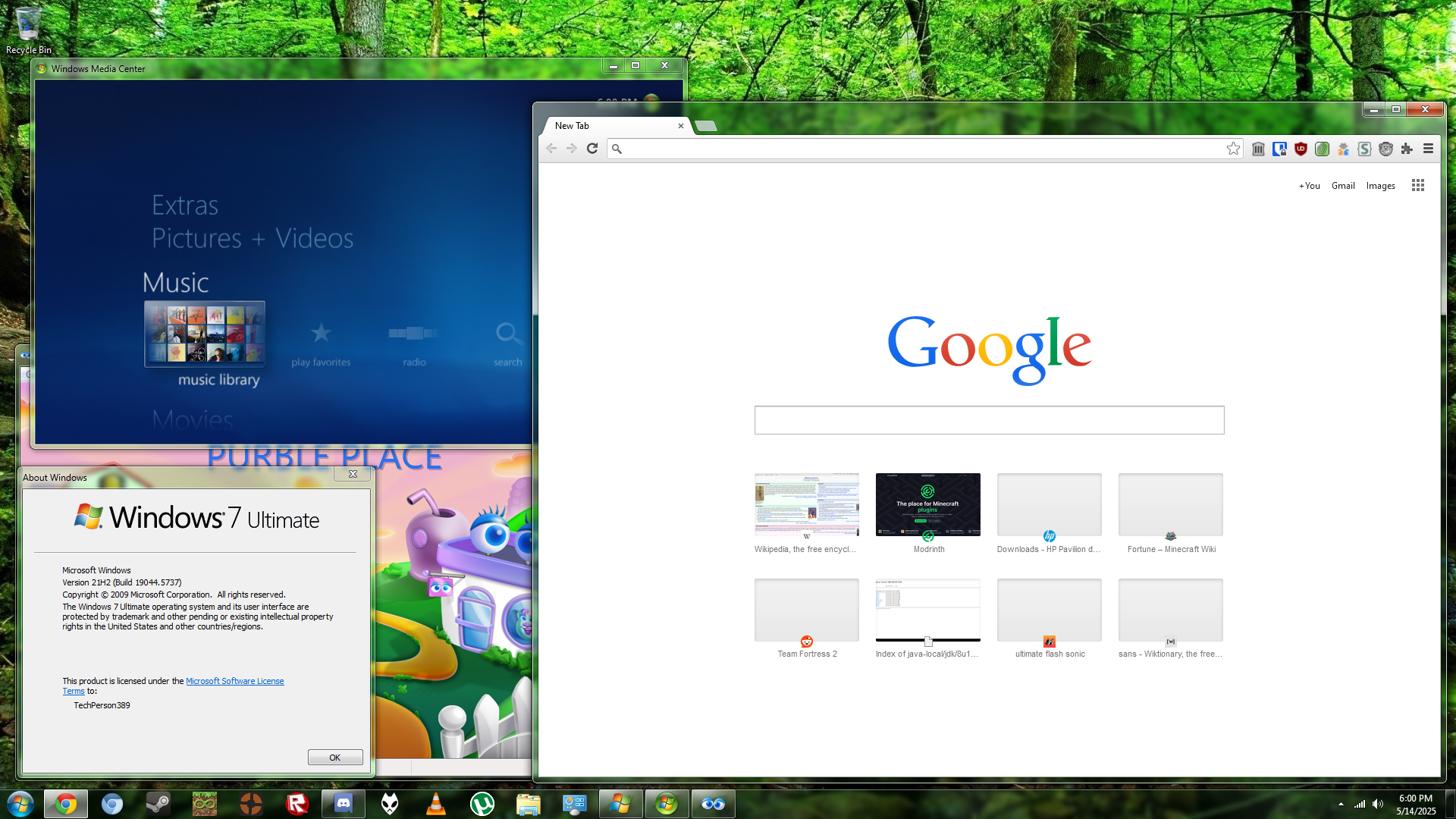1456x819 pixels.
Task: Select Extras in Media Center menu
Action: point(185,206)
